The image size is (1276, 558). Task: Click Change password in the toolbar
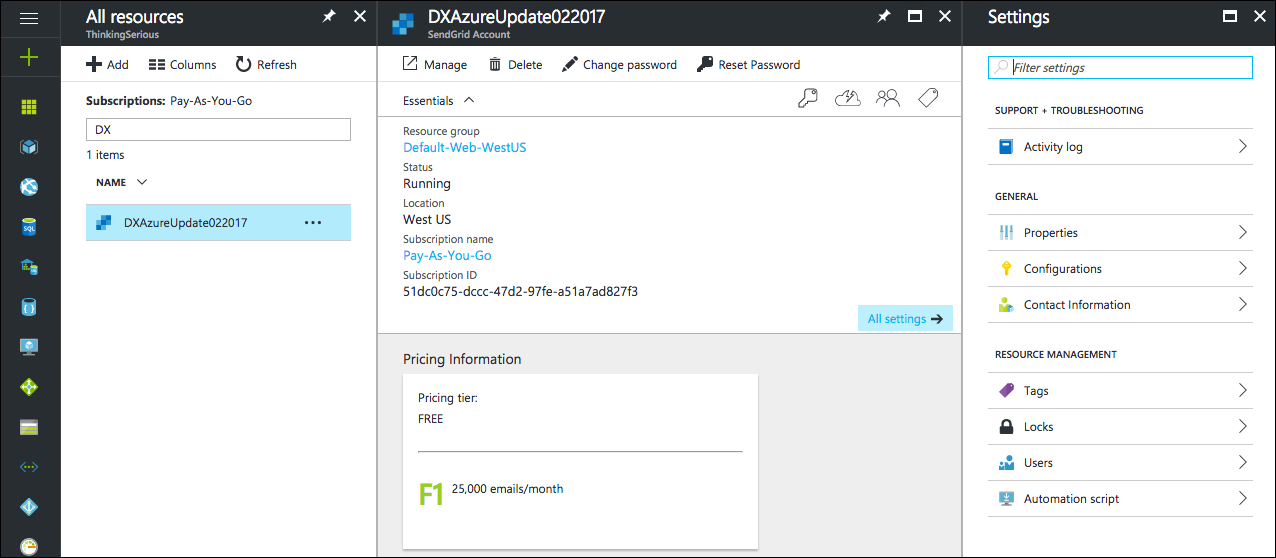619,65
